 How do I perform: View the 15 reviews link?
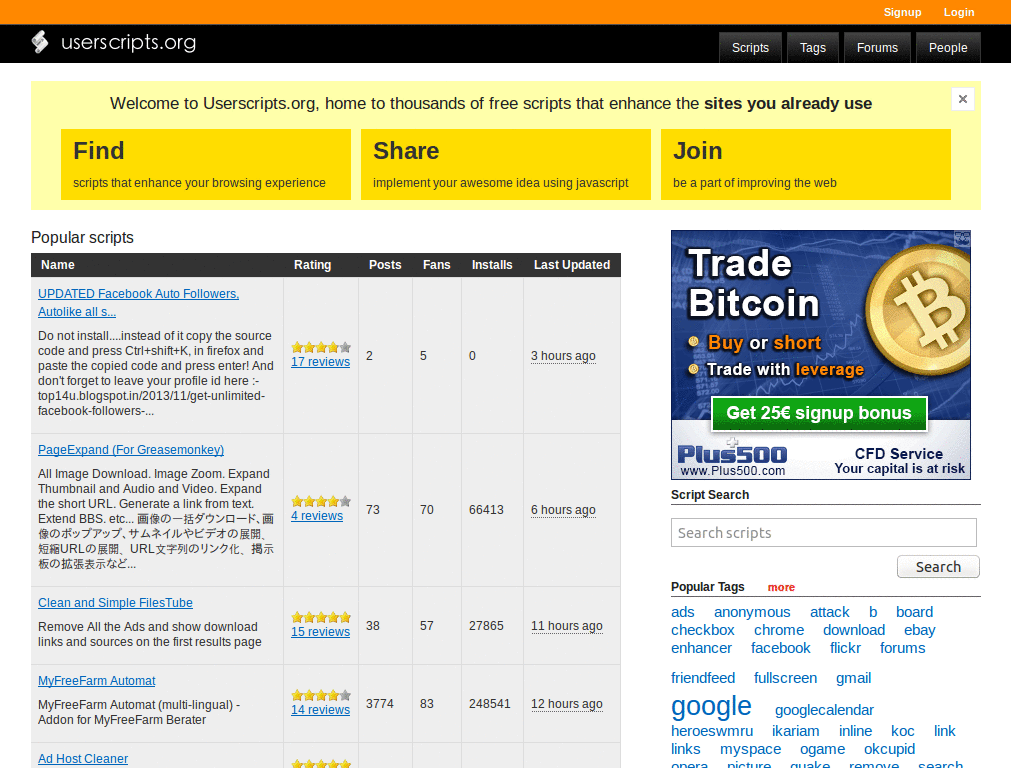point(321,632)
